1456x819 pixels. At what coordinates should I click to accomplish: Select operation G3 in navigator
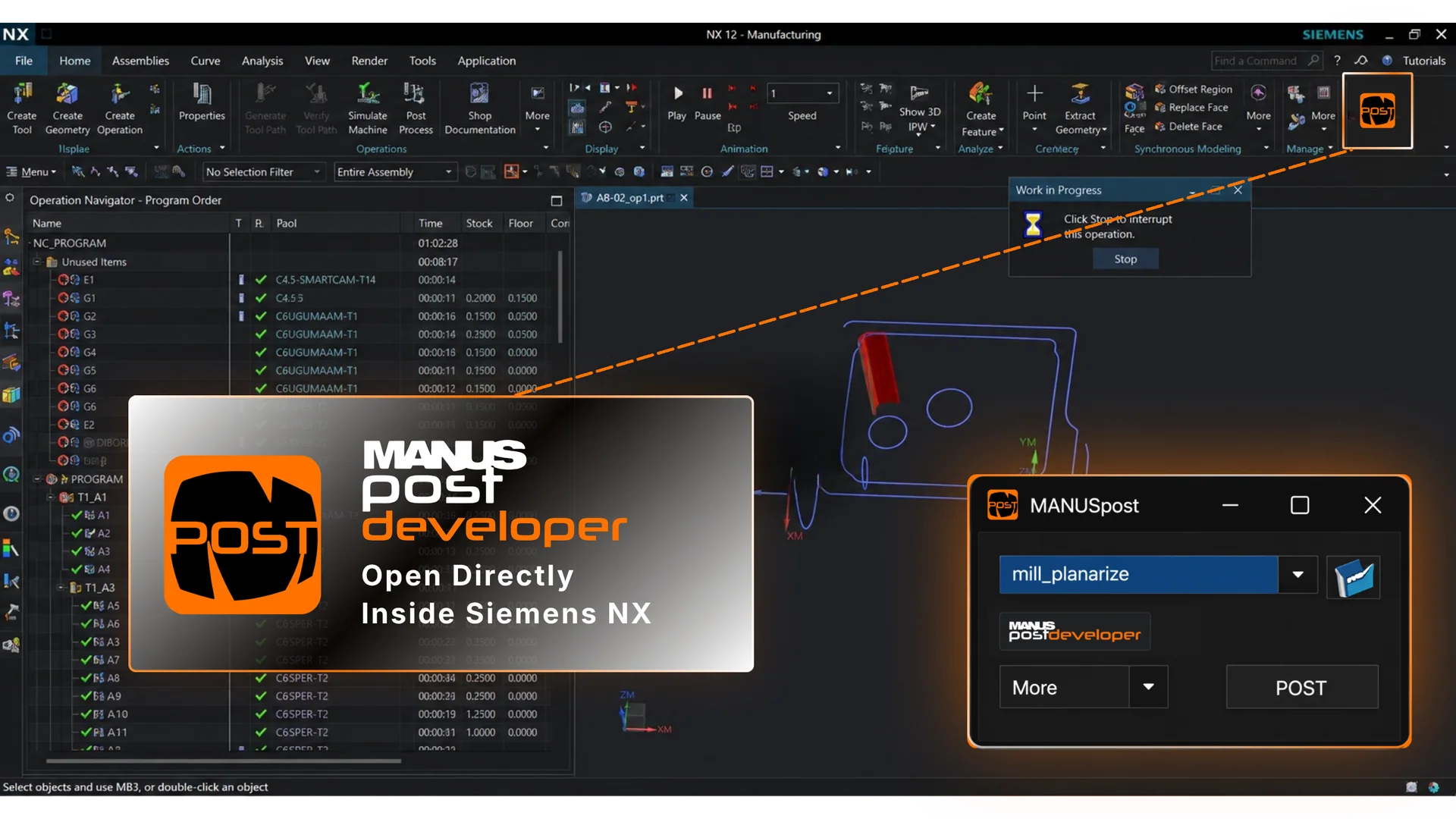pos(89,334)
